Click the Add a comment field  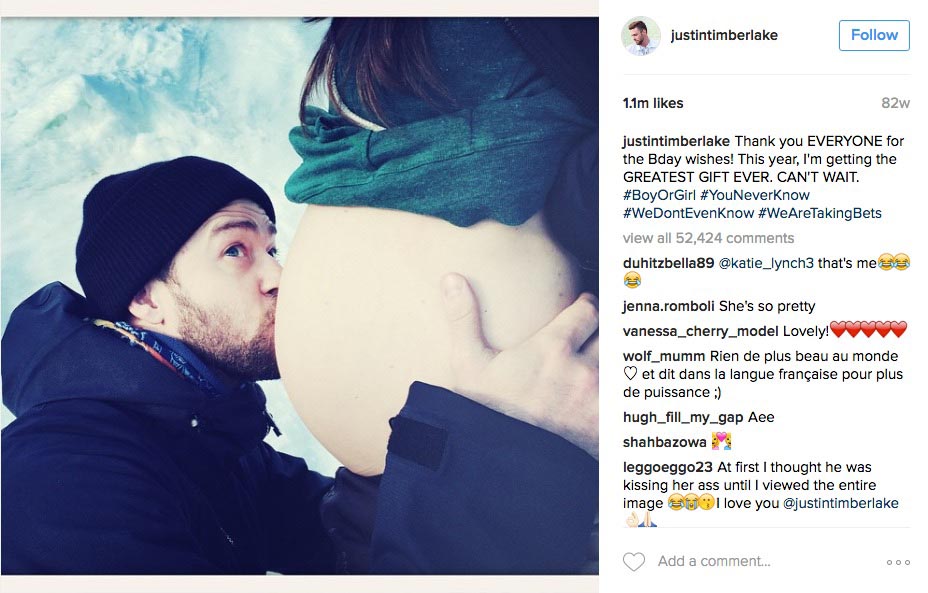tap(714, 561)
